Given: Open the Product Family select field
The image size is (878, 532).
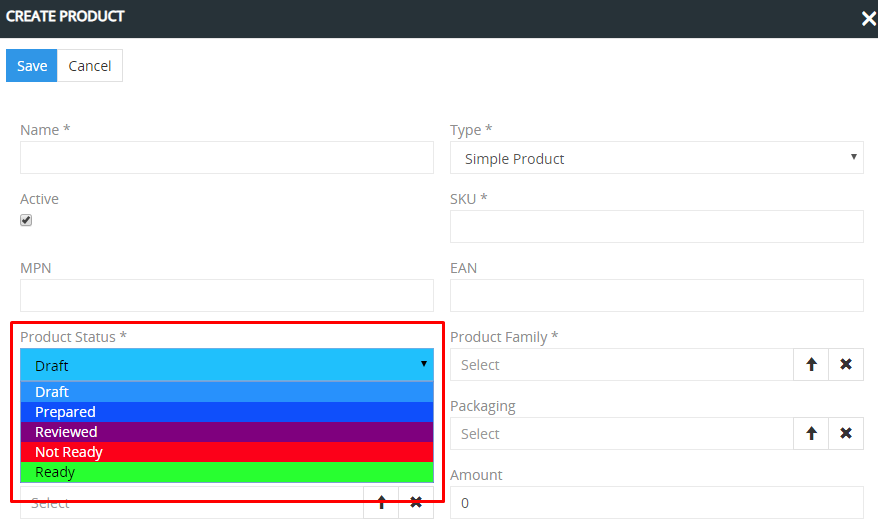Looking at the screenshot, I should click(x=621, y=365).
